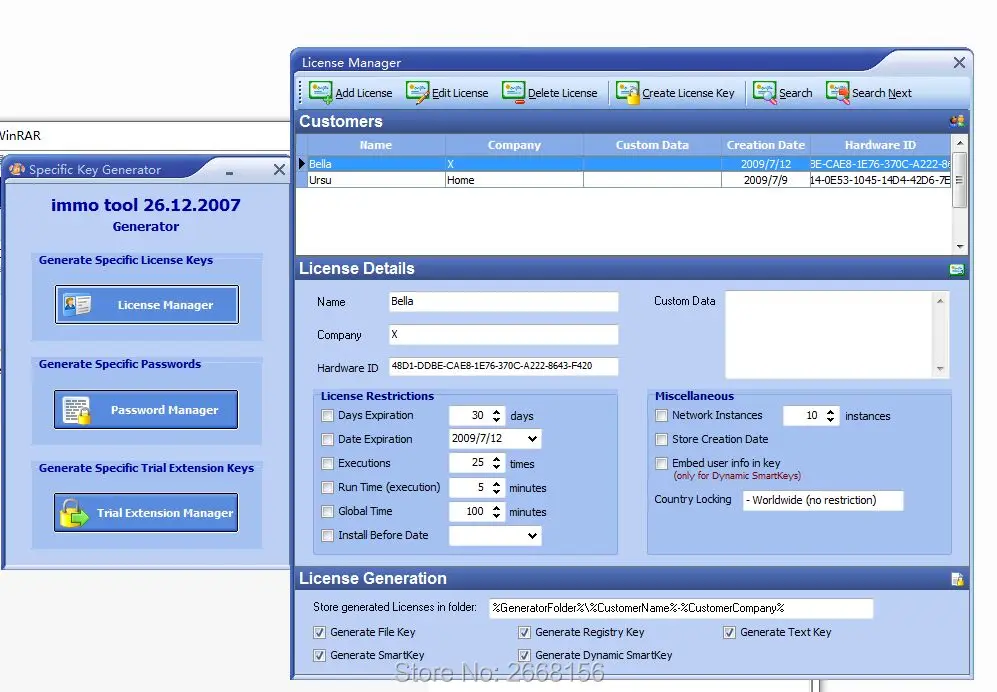Enable the Date Expiration checkbox
The height and width of the screenshot is (692, 997).
point(327,439)
